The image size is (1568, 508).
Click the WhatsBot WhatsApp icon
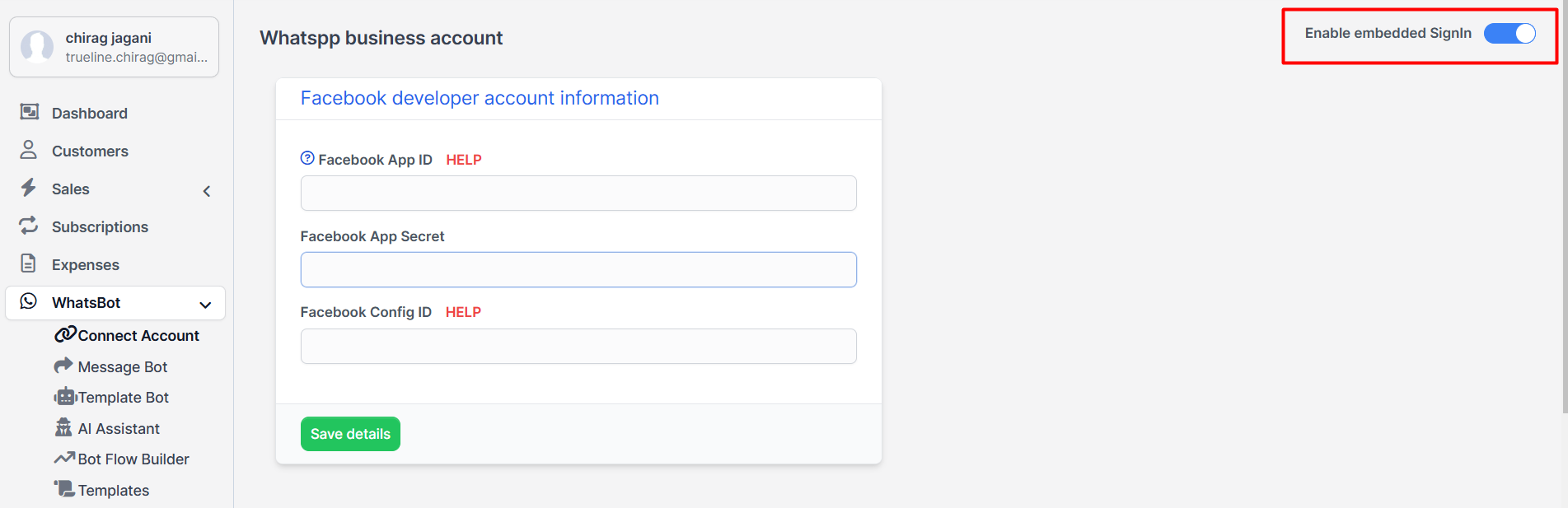[29, 301]
